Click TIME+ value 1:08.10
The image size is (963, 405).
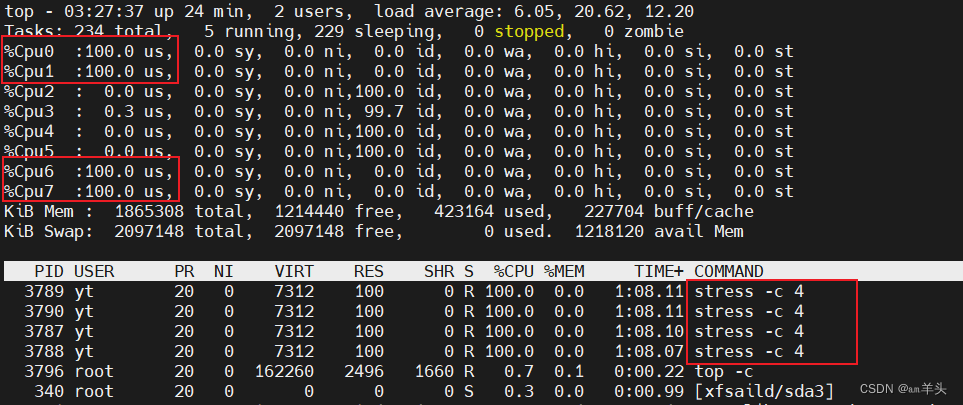click(x=649, y=331)
